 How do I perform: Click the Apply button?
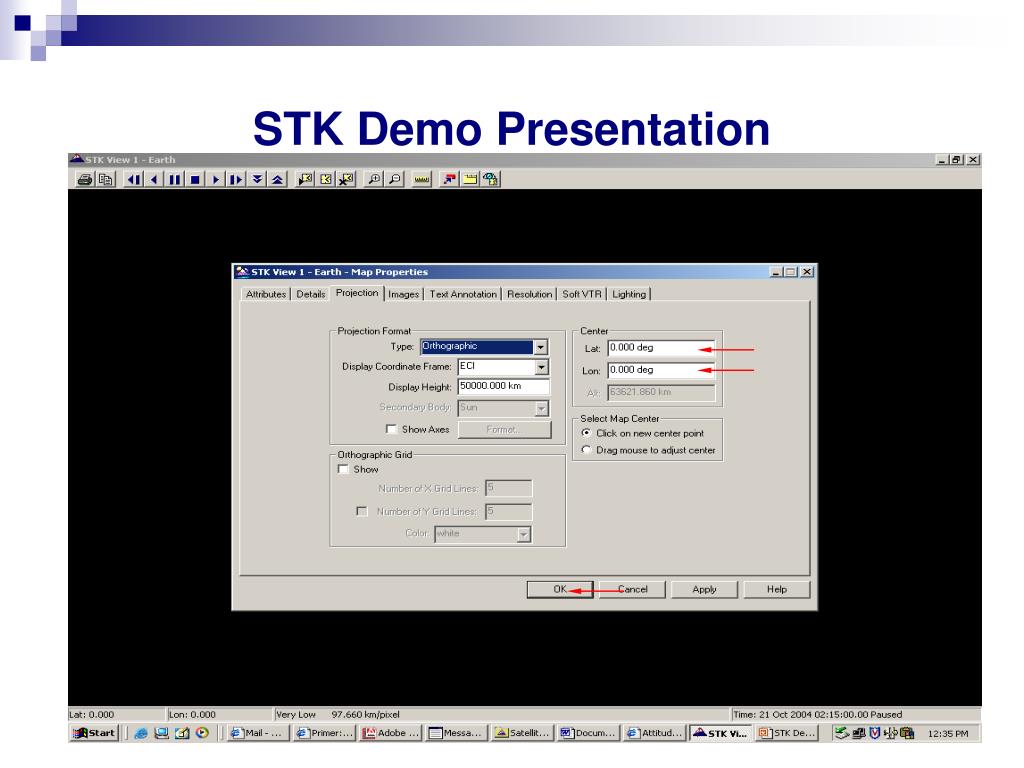(705, 589)
